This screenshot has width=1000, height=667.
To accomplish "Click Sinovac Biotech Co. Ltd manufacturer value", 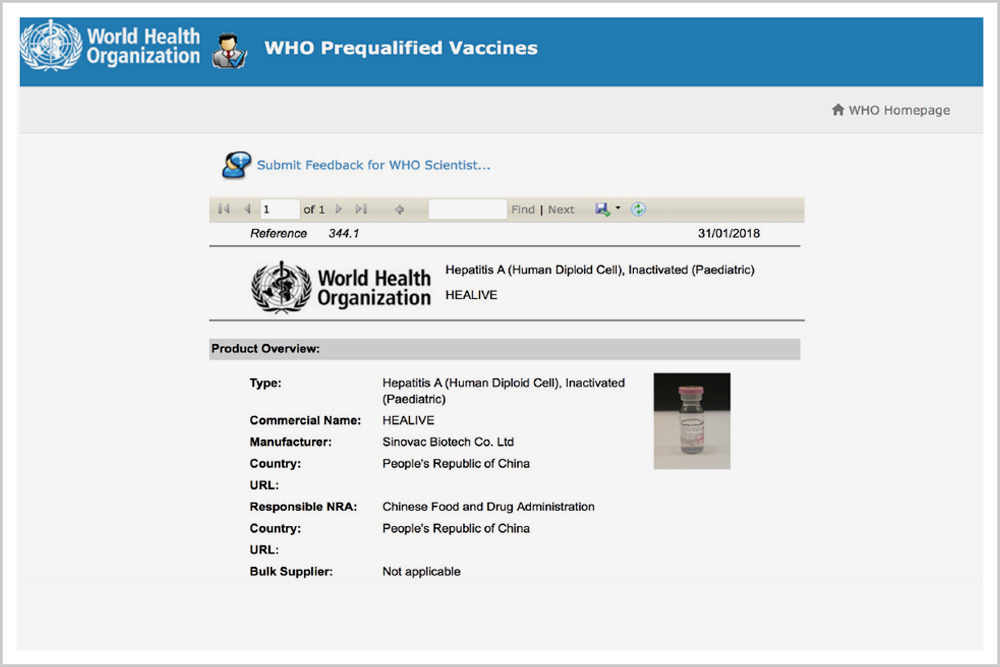I will click(448, 442).
